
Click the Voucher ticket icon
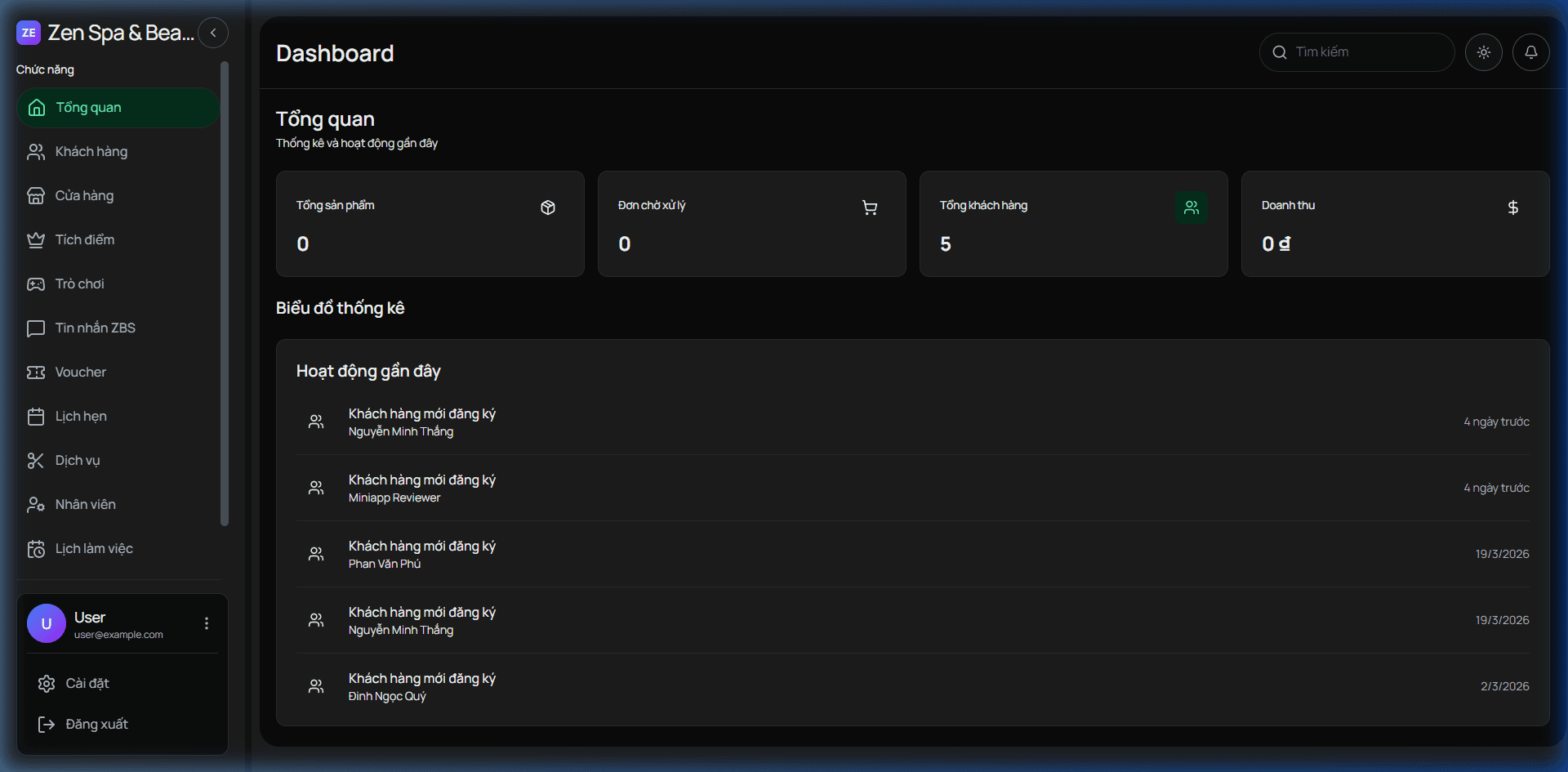36,372
